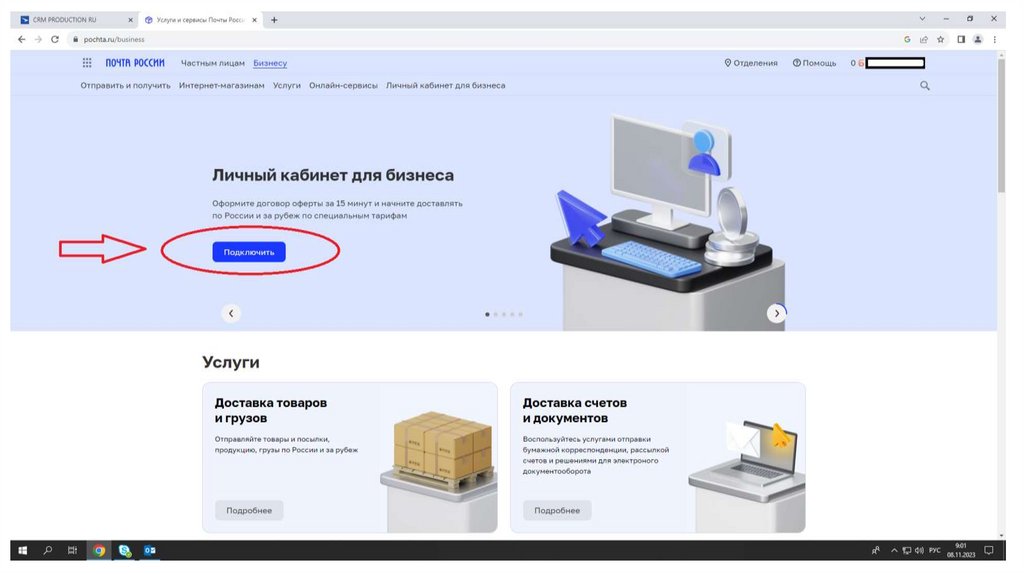Image resolution: width=1024 pixels, height=574 pixels.
Task: Expand hidden system tray icons chevron
Action: (894, 550)
